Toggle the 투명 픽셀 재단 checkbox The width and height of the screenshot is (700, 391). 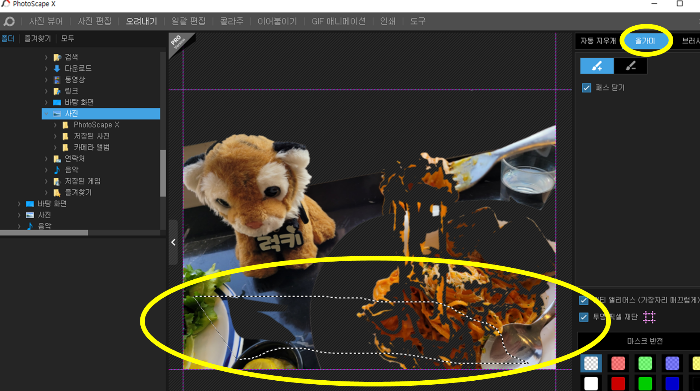[x=583, y=317]
